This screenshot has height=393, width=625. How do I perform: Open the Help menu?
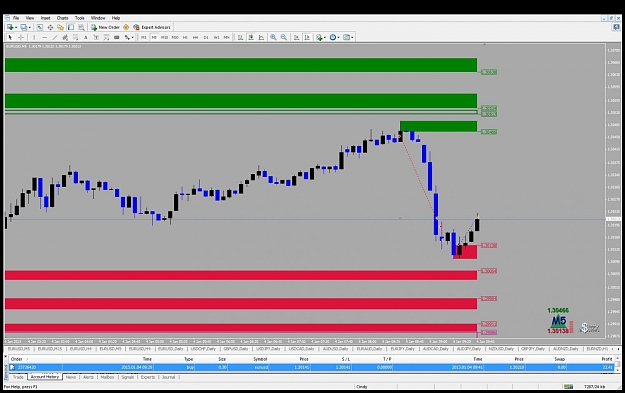(x=116, y=18)
